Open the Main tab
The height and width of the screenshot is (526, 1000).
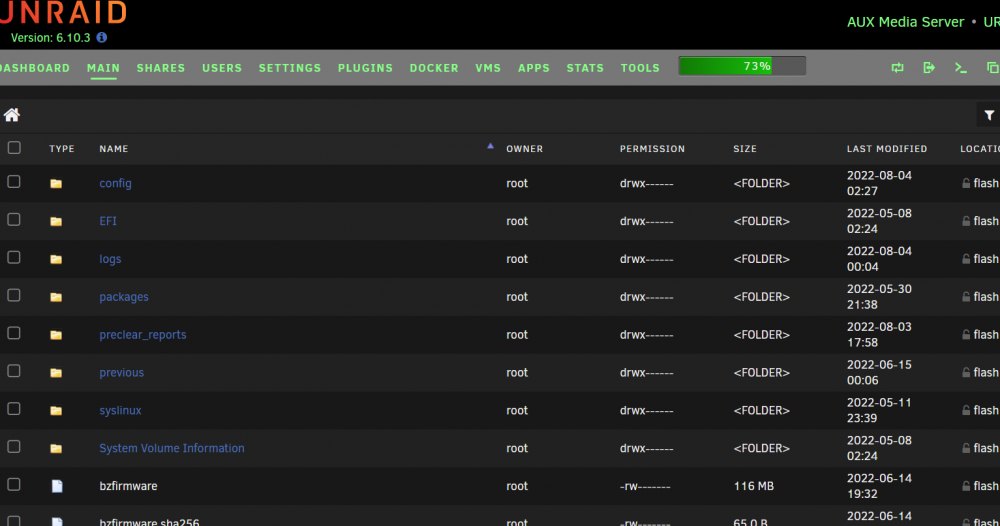103,68
